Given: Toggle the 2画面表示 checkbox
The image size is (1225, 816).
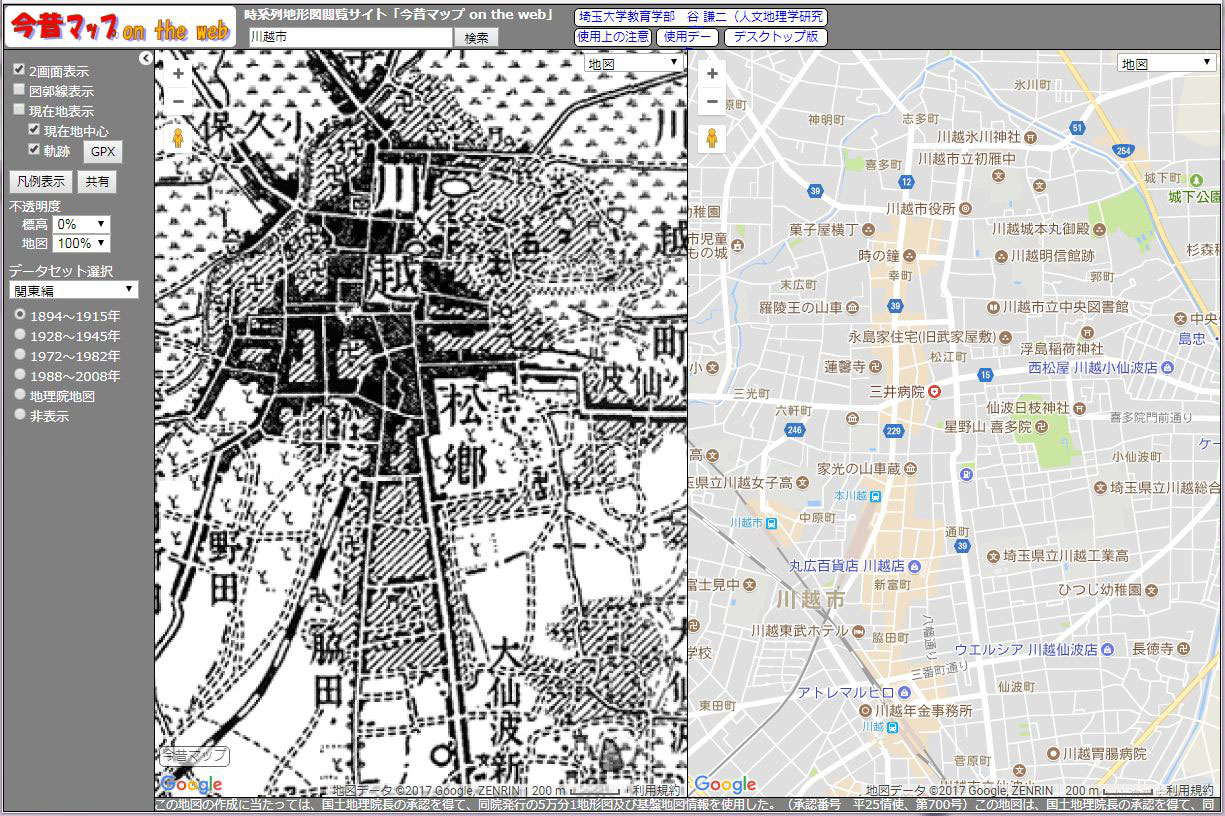Looking at the screenshot, I should tap(19, 70).
